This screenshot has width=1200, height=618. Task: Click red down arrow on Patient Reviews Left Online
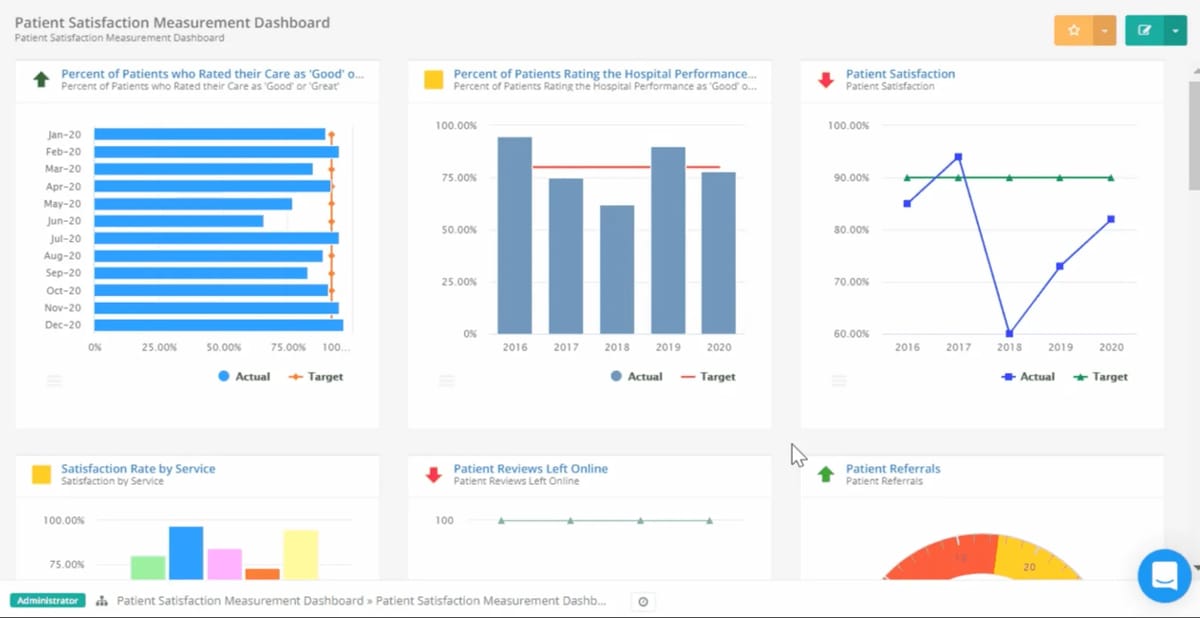point(433,474)
